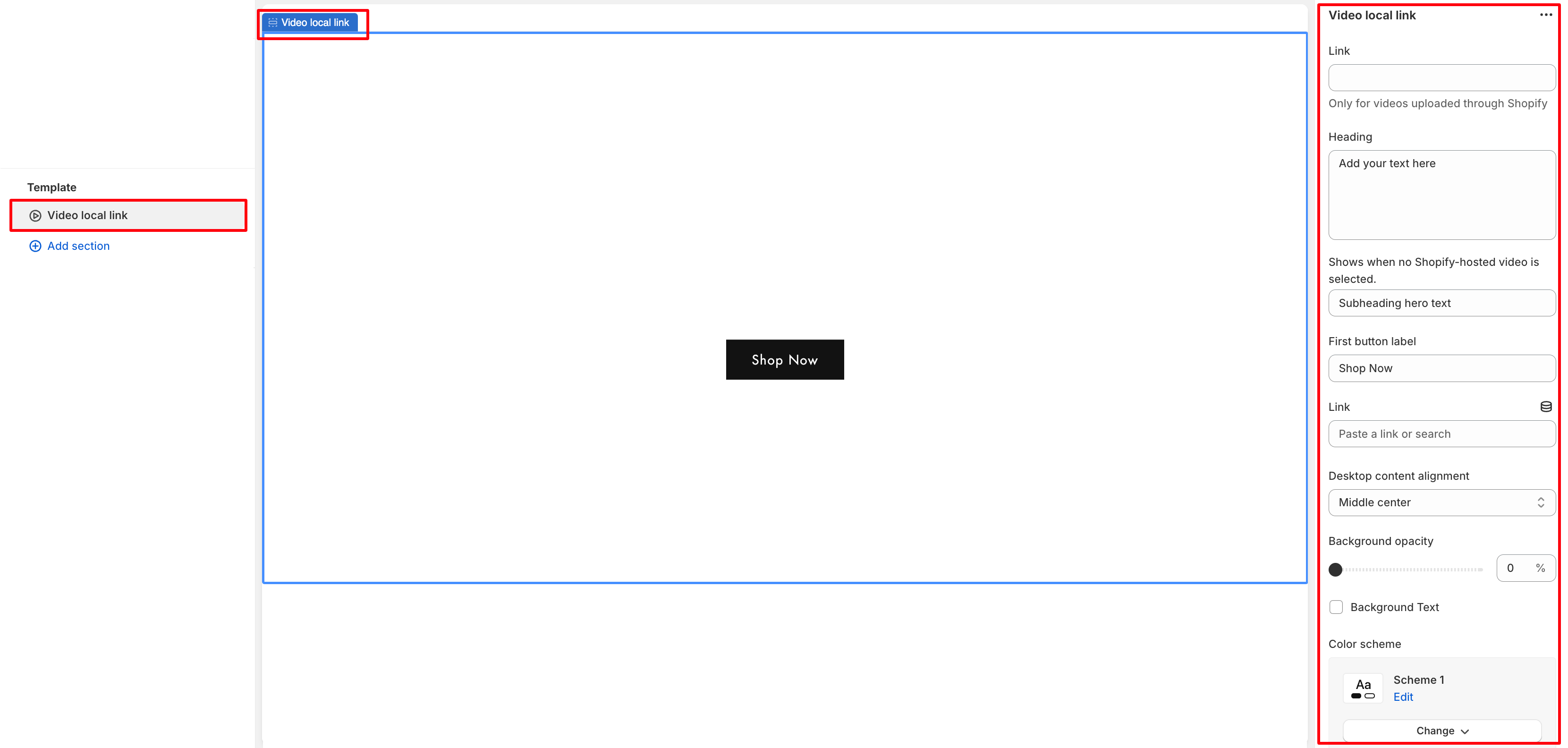Enable the Background Text checkbox
Viewport: 1568px width, 748px height.
point(1336,607)
